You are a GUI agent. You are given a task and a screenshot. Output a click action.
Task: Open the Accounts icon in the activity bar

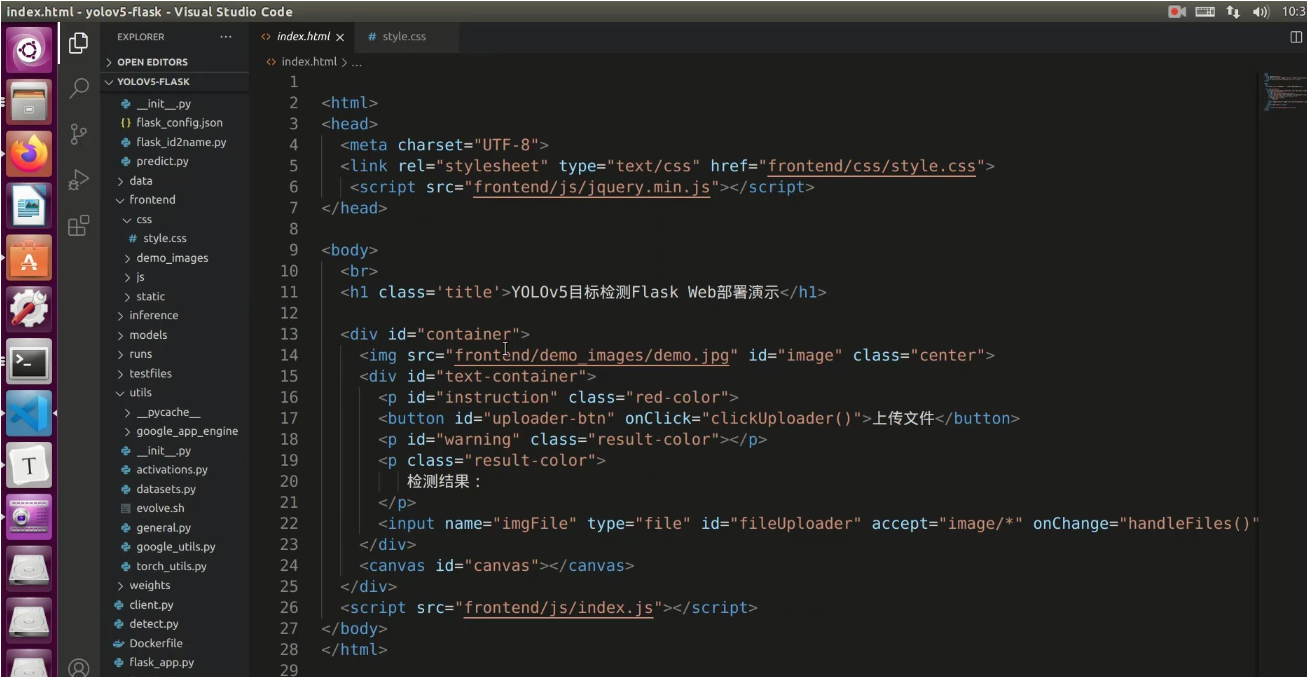pos(79,666)
